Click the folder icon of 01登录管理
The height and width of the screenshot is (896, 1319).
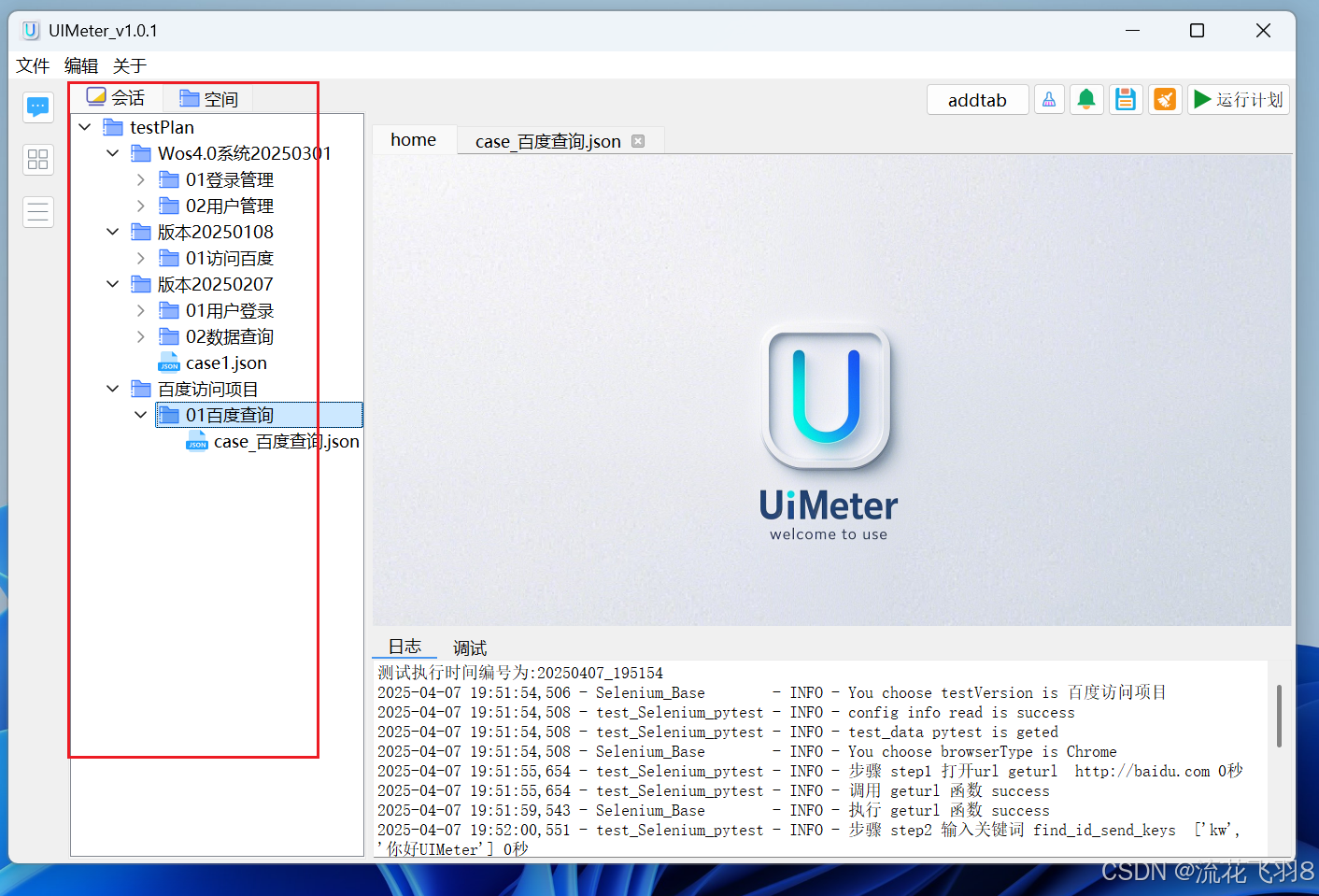(169, 179)
